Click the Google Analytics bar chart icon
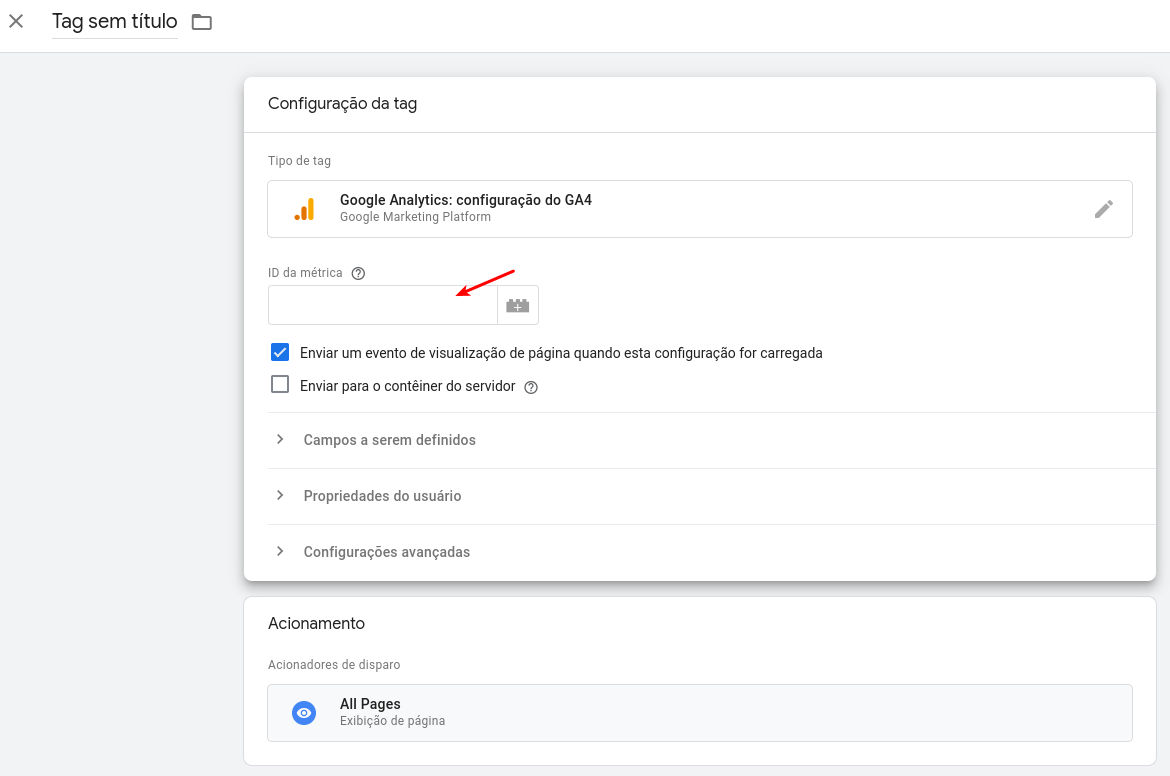The image size is (1170, 776). click(304, 209)
